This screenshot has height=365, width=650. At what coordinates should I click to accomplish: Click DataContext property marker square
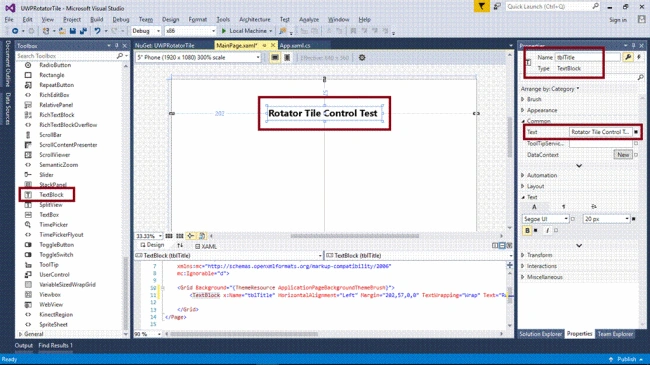coord(636,155)
